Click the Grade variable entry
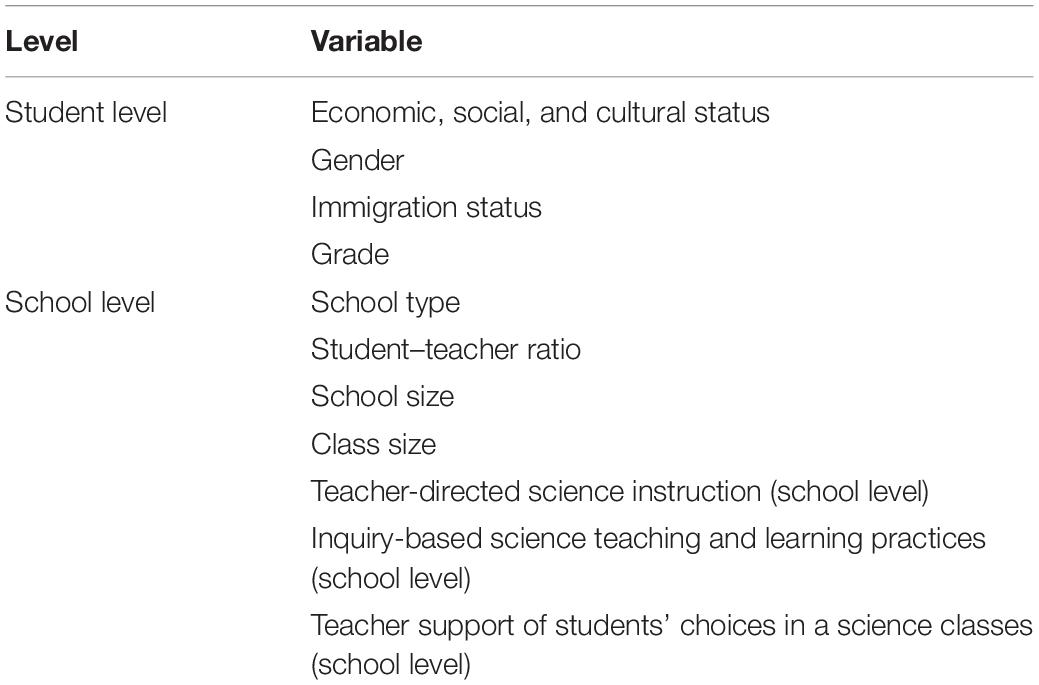The width and height of the screenshot is (1039, 685). (x=350, y=254)
